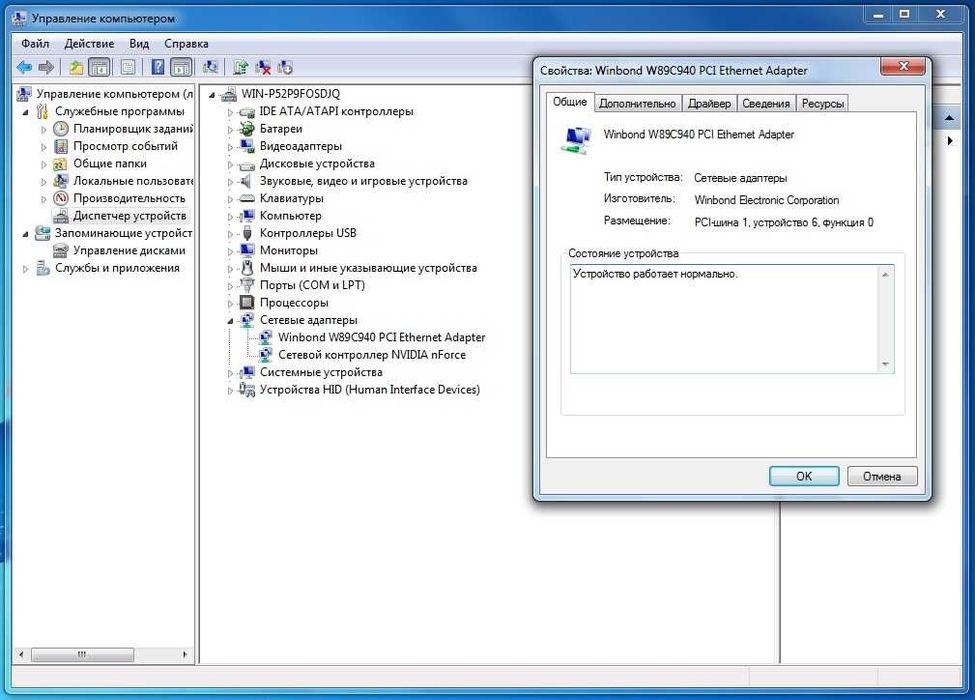Select the Клавиатуры device category
The image size is (975, 700).
(291, 198)
